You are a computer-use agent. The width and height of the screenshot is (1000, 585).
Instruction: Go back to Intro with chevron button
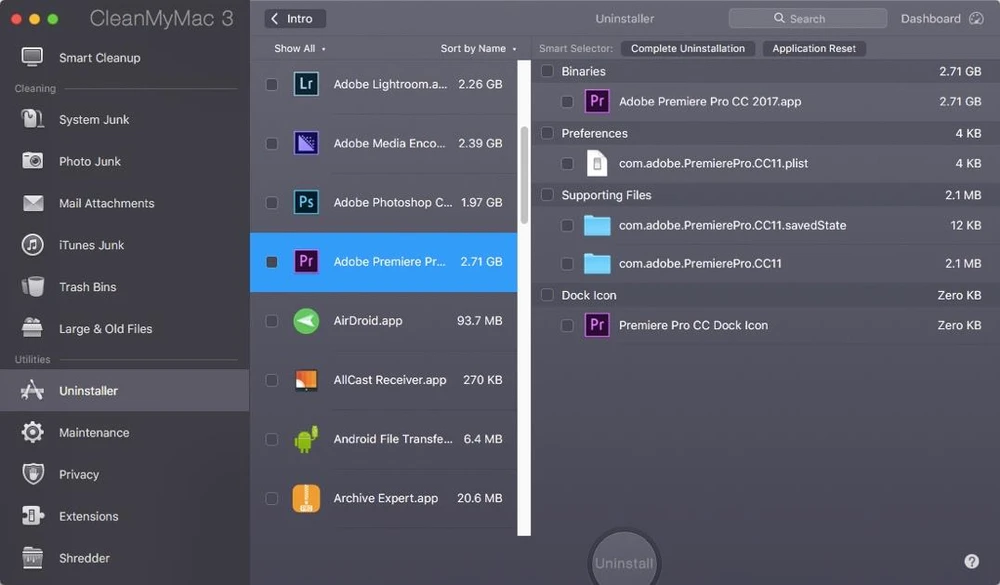tap(295, 19)
